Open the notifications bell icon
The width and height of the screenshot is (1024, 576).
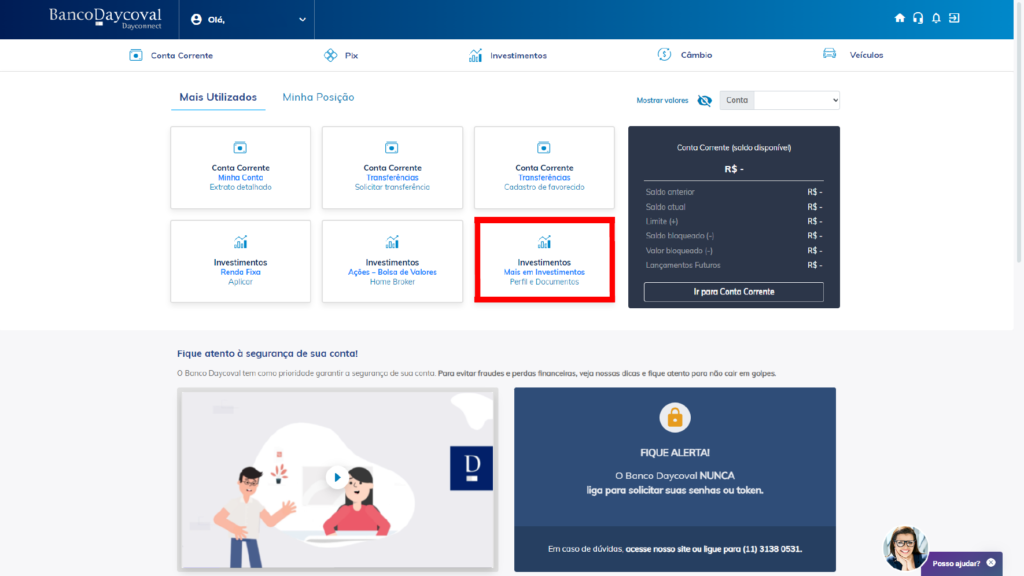coord(936,18)
